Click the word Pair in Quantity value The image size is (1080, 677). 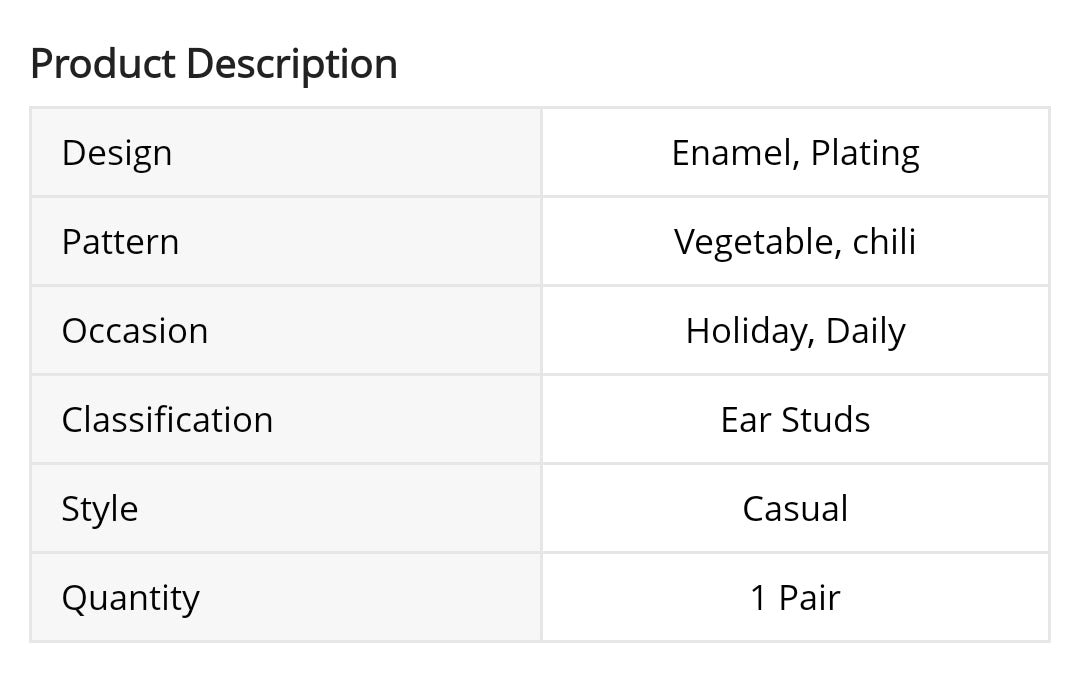click(809, 598)
